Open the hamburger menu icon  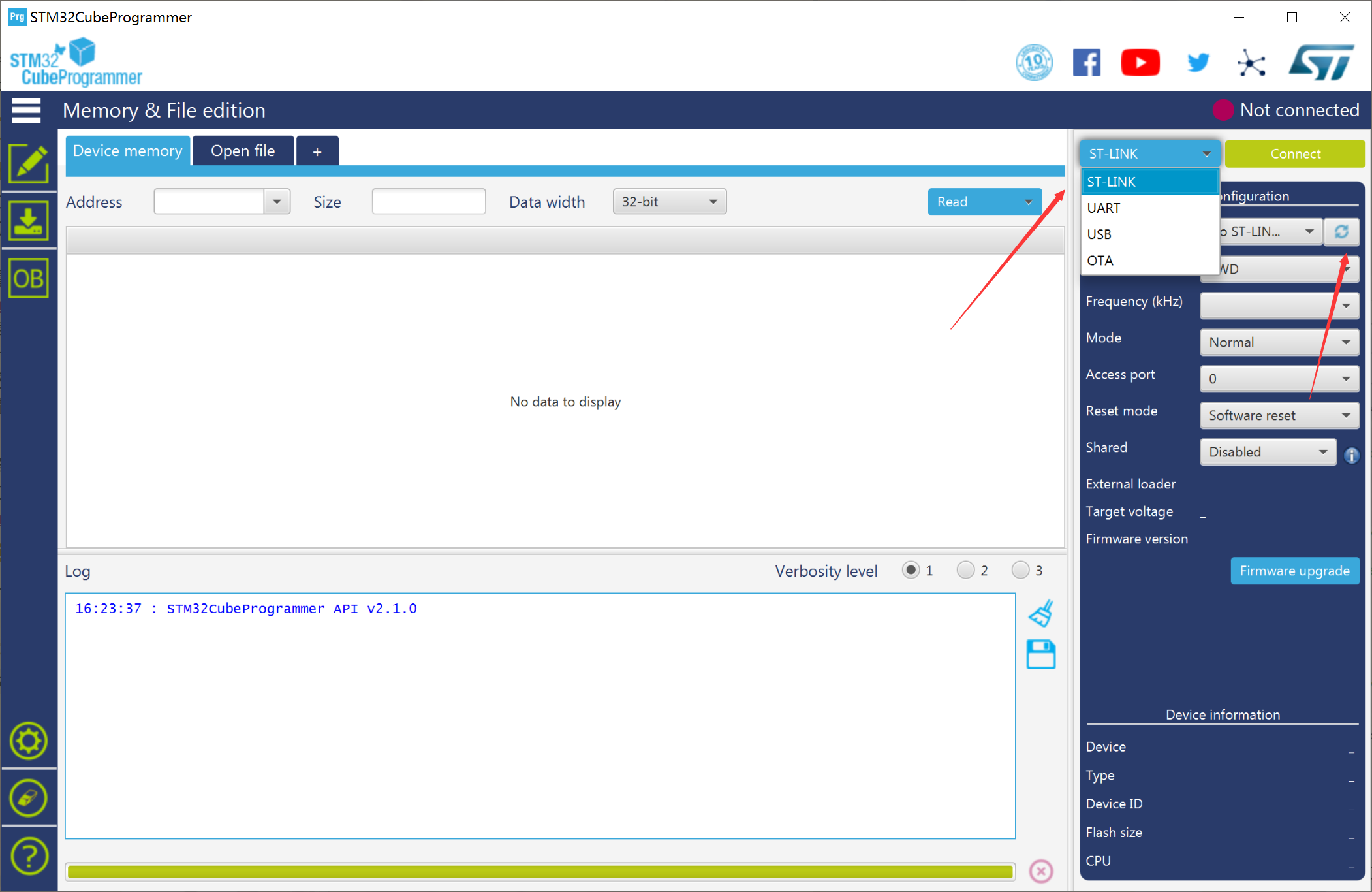[x=26, y=110]
